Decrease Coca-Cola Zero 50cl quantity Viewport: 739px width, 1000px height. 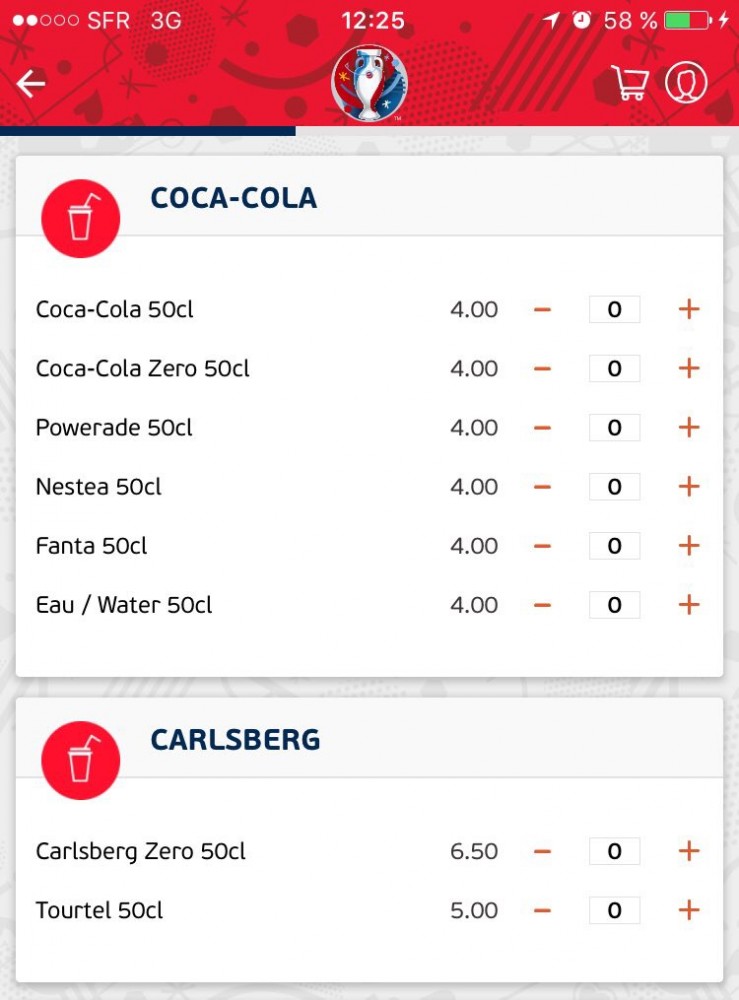543,369
